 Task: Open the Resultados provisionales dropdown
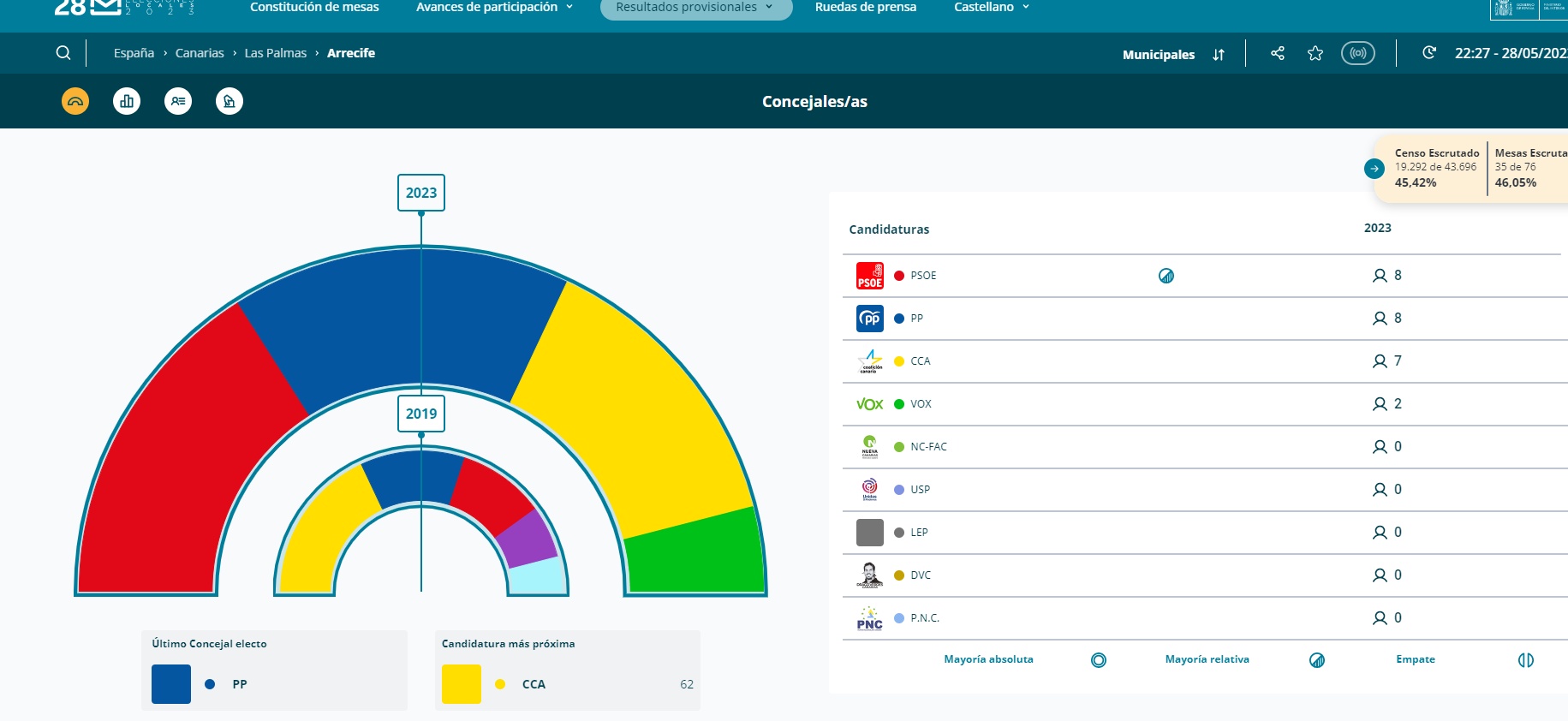click(695, 8)
